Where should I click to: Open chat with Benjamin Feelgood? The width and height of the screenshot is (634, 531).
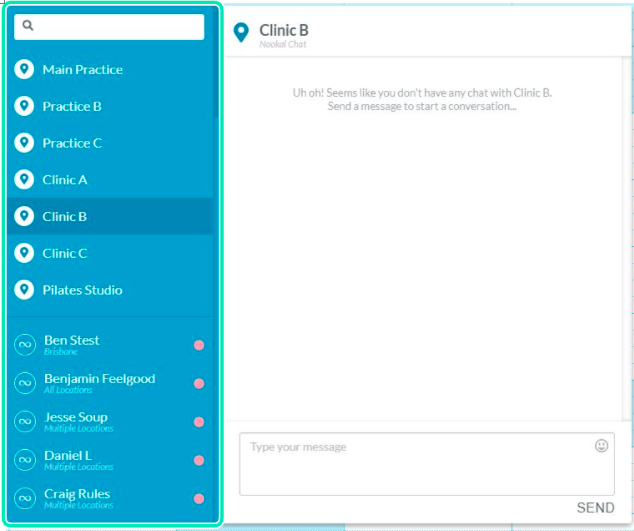110,383
